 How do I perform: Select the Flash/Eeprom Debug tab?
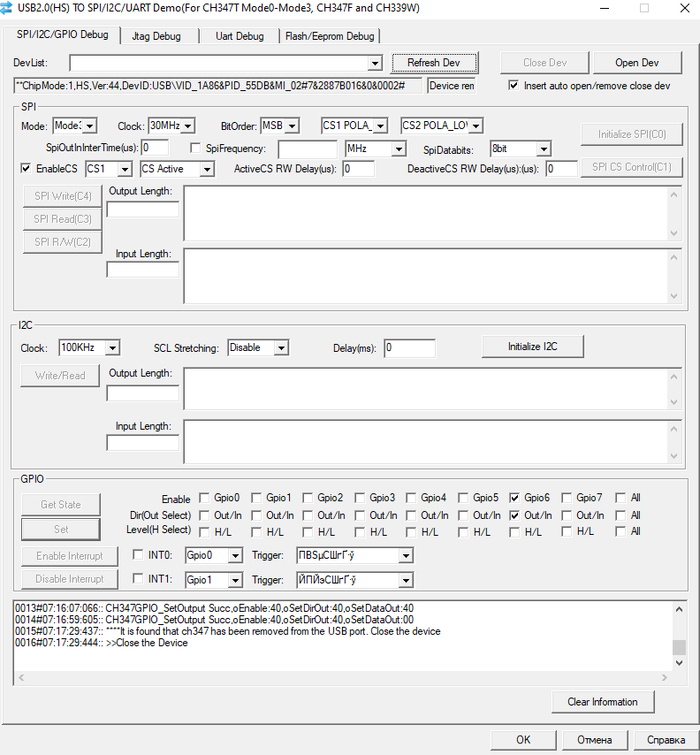329,36
